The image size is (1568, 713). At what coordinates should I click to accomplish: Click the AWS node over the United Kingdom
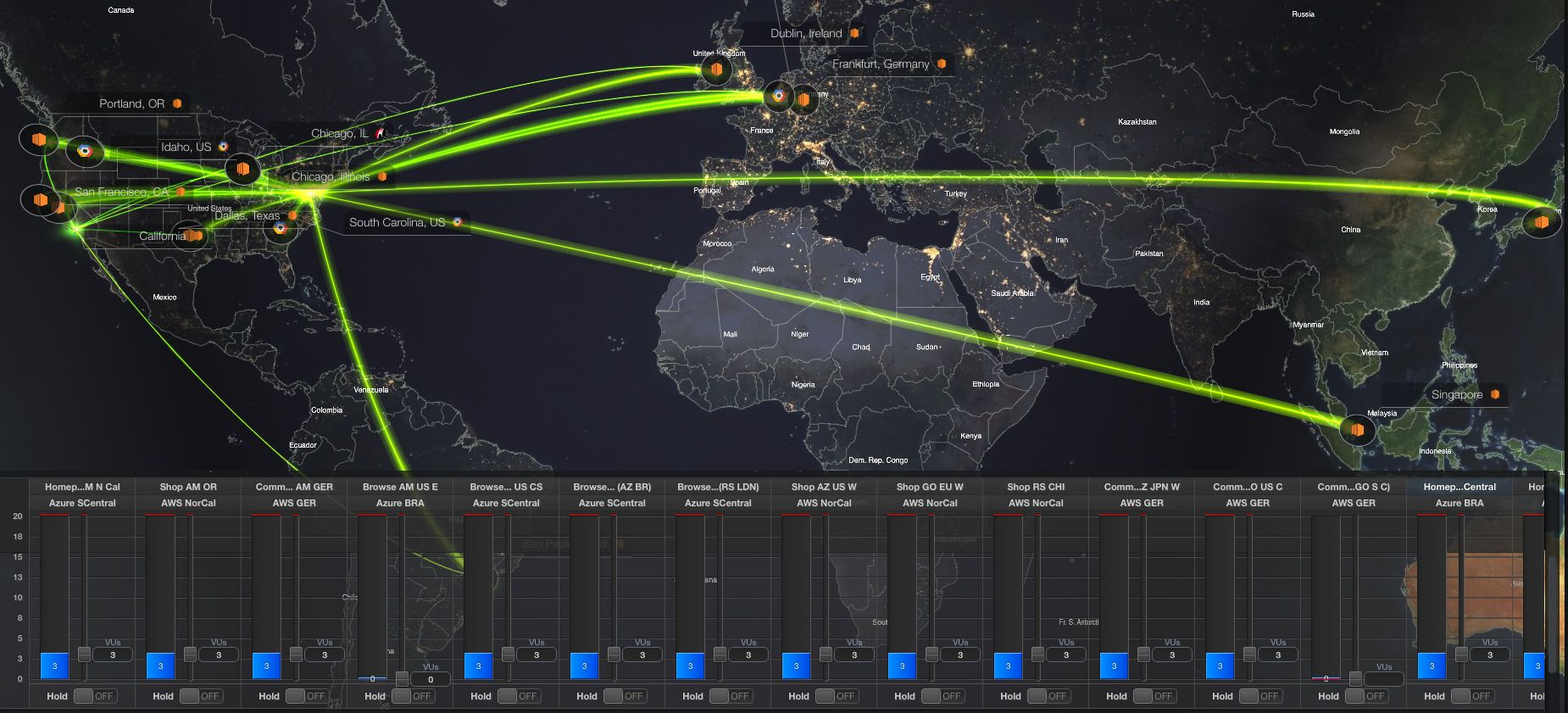click(716, 70)
